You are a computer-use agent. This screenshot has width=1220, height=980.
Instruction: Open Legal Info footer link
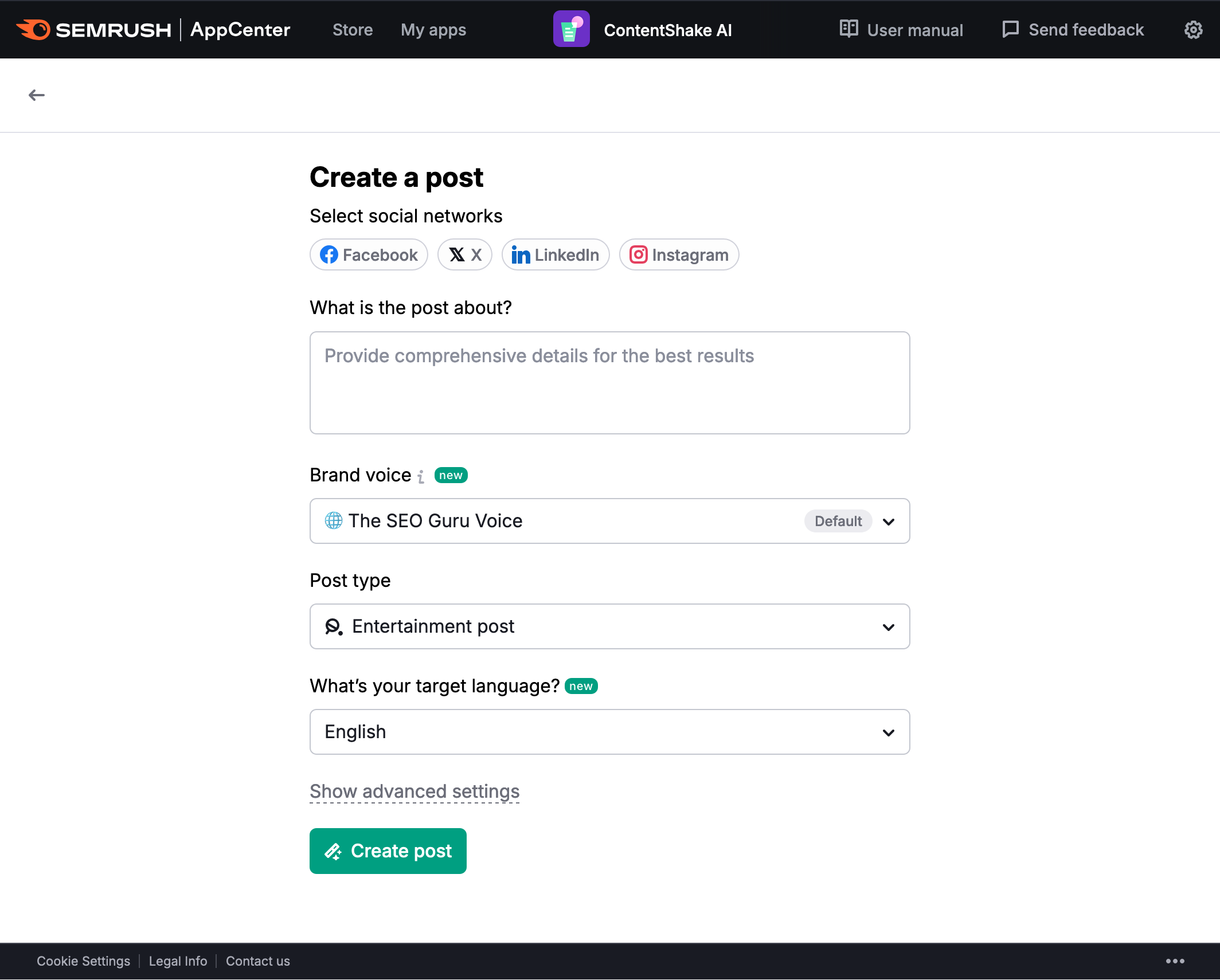click(178, 961)
